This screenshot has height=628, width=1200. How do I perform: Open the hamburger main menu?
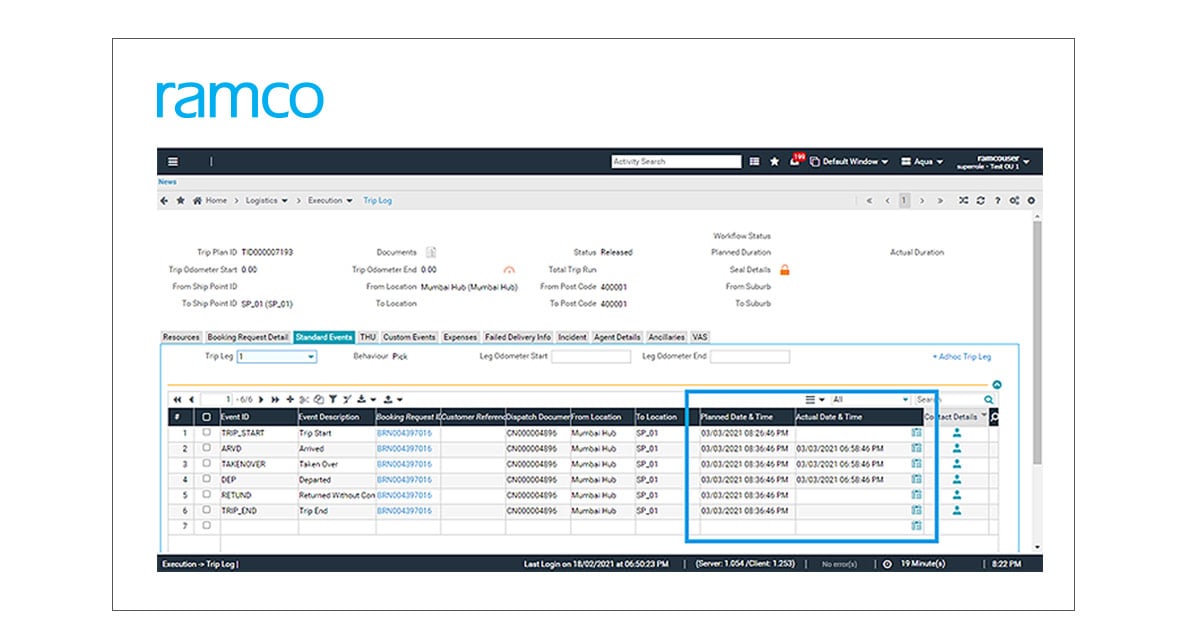173,161
